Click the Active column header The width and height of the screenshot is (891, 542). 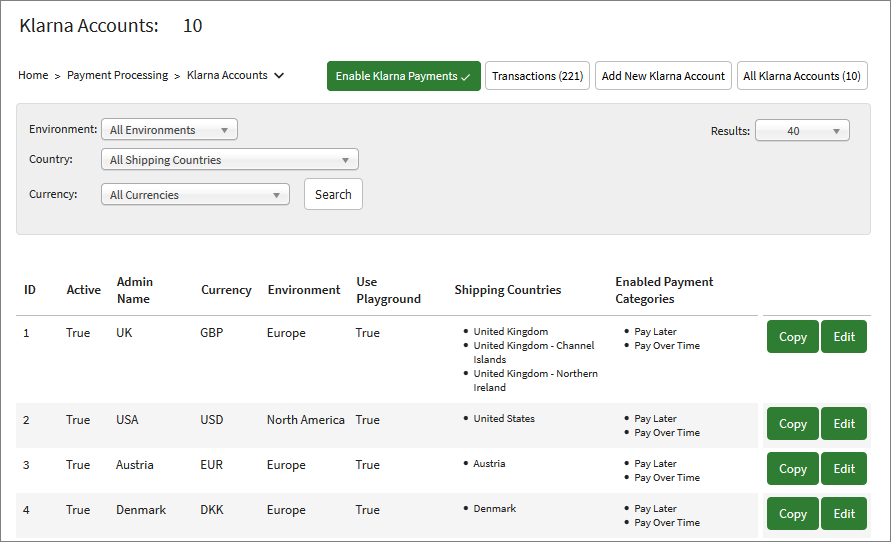tap(84, 290)
